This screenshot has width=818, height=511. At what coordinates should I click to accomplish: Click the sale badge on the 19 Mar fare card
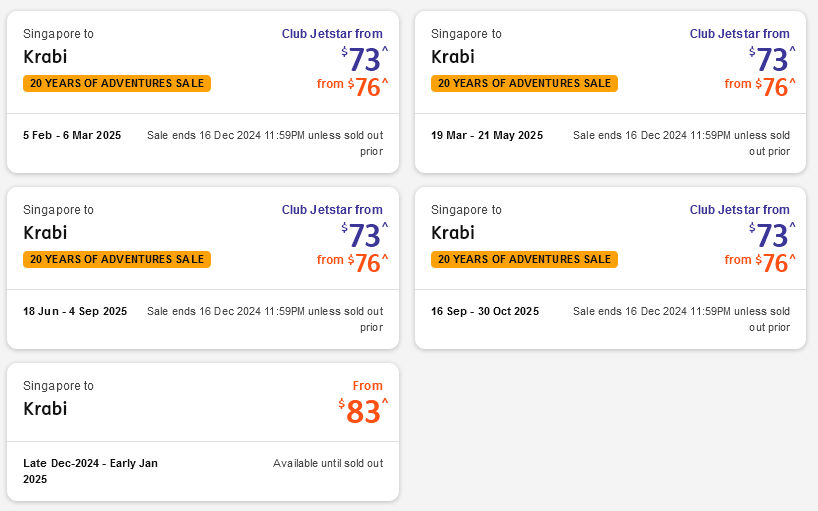(x=524, y=84)
